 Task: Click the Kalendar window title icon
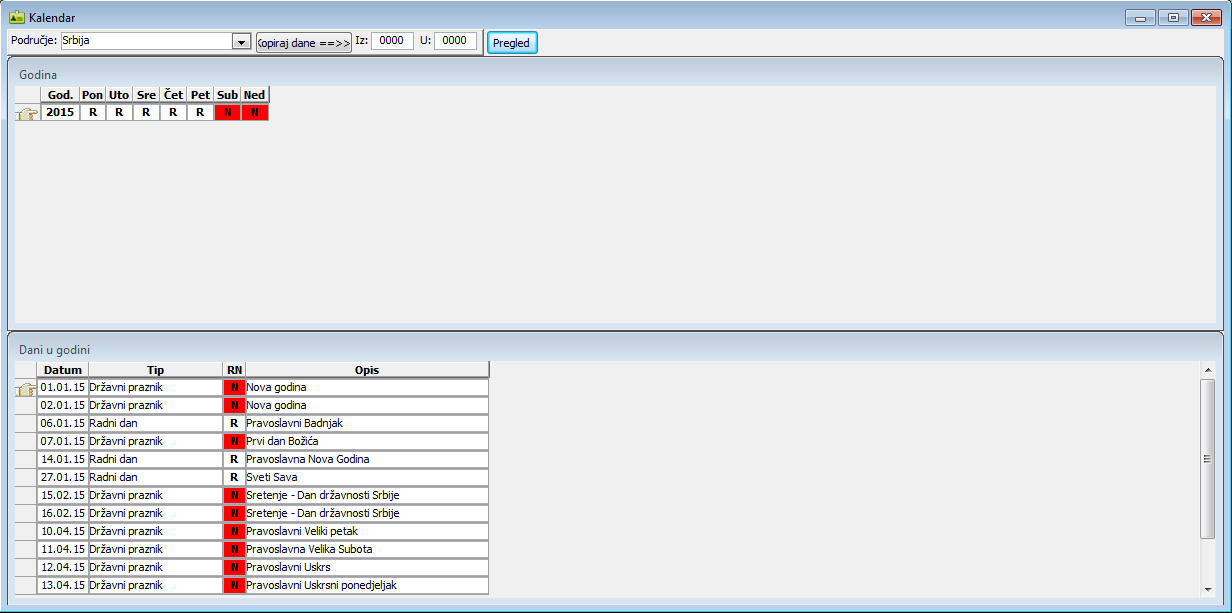17,17
